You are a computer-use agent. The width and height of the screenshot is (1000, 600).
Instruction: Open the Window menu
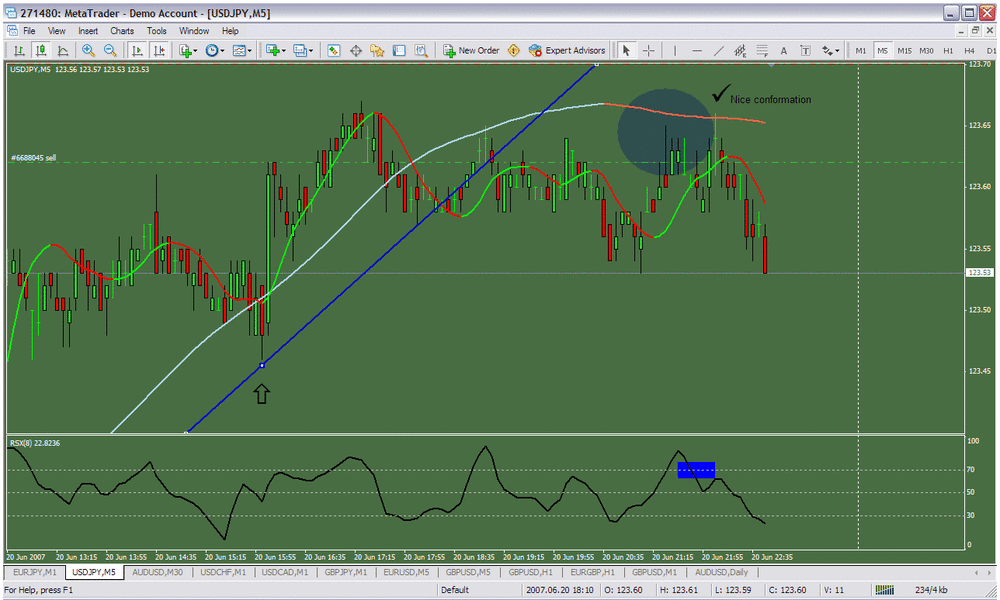[x=194, y=31]
